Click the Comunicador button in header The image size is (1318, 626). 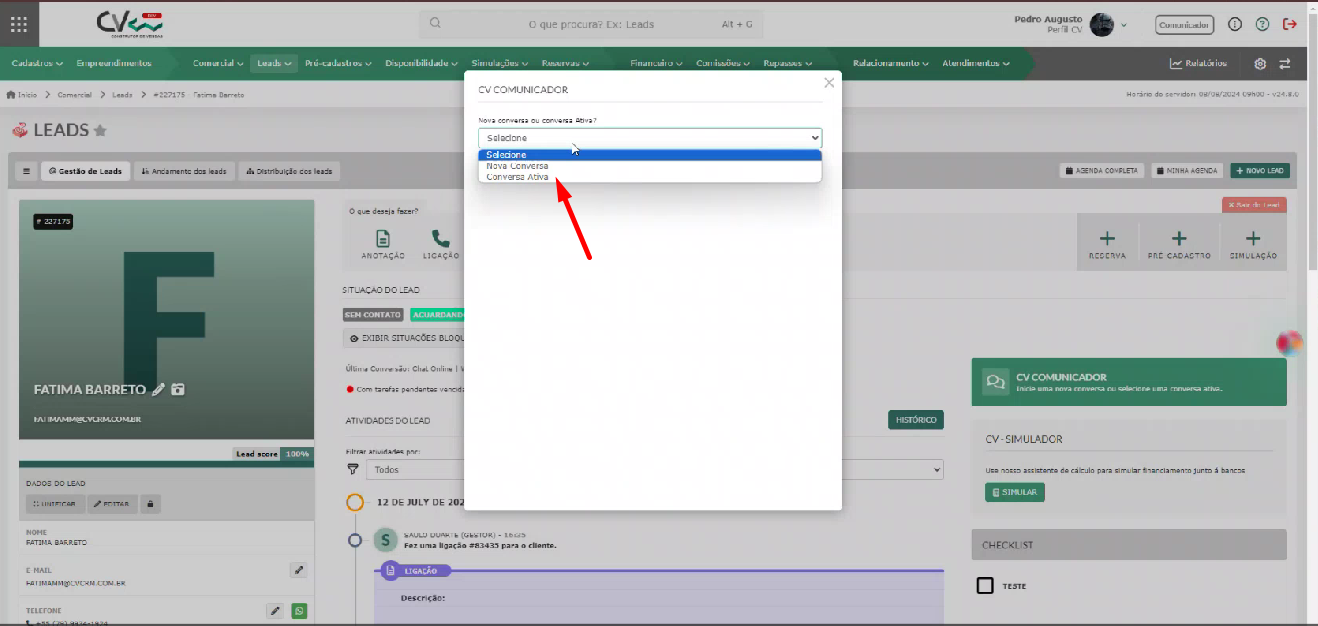pos(1185,25)
